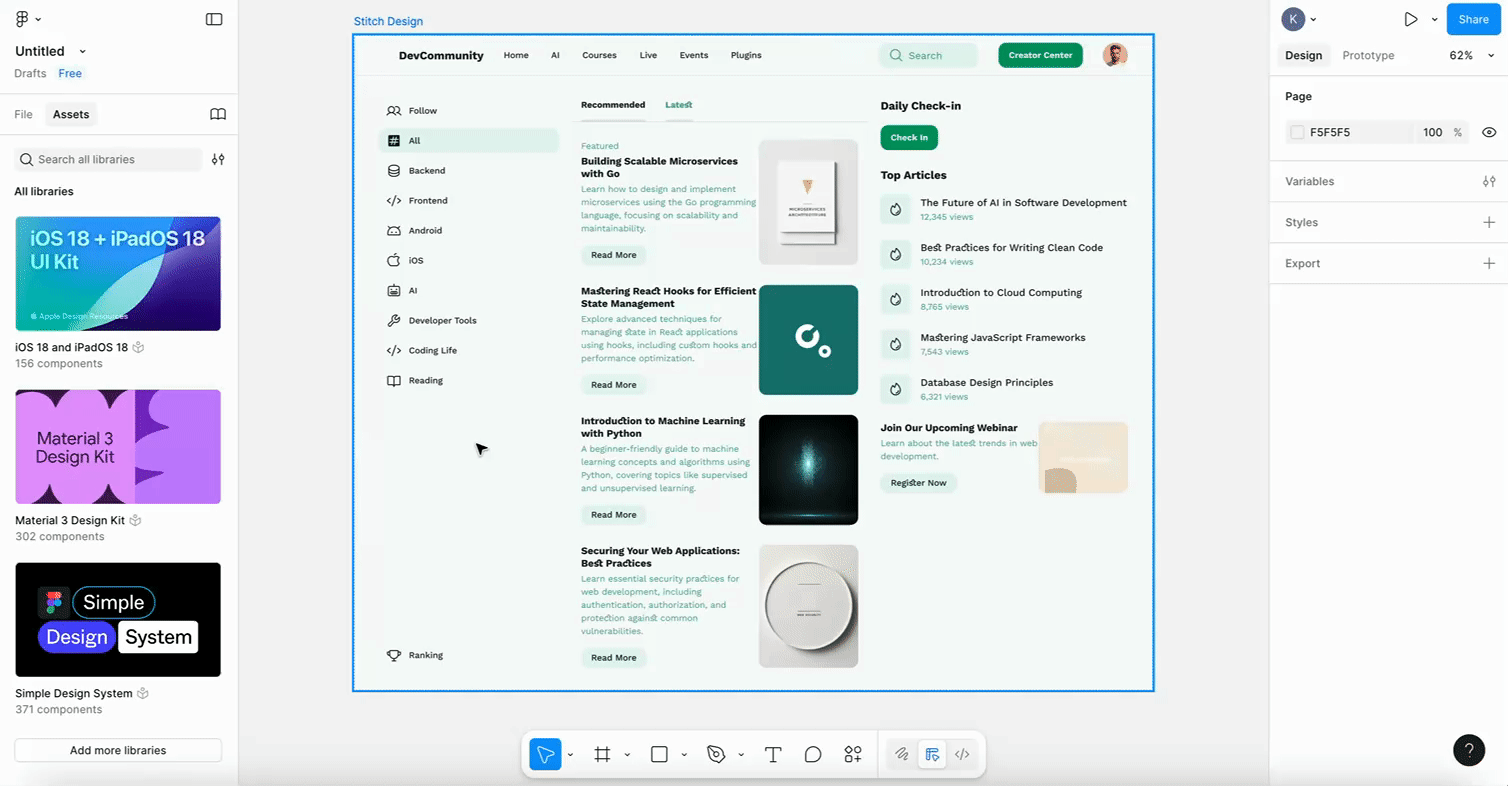Image resolution: width=1508 pixels, height=786 pixels.
Task: Click the Share button
Action: (x=1473, y=19)
